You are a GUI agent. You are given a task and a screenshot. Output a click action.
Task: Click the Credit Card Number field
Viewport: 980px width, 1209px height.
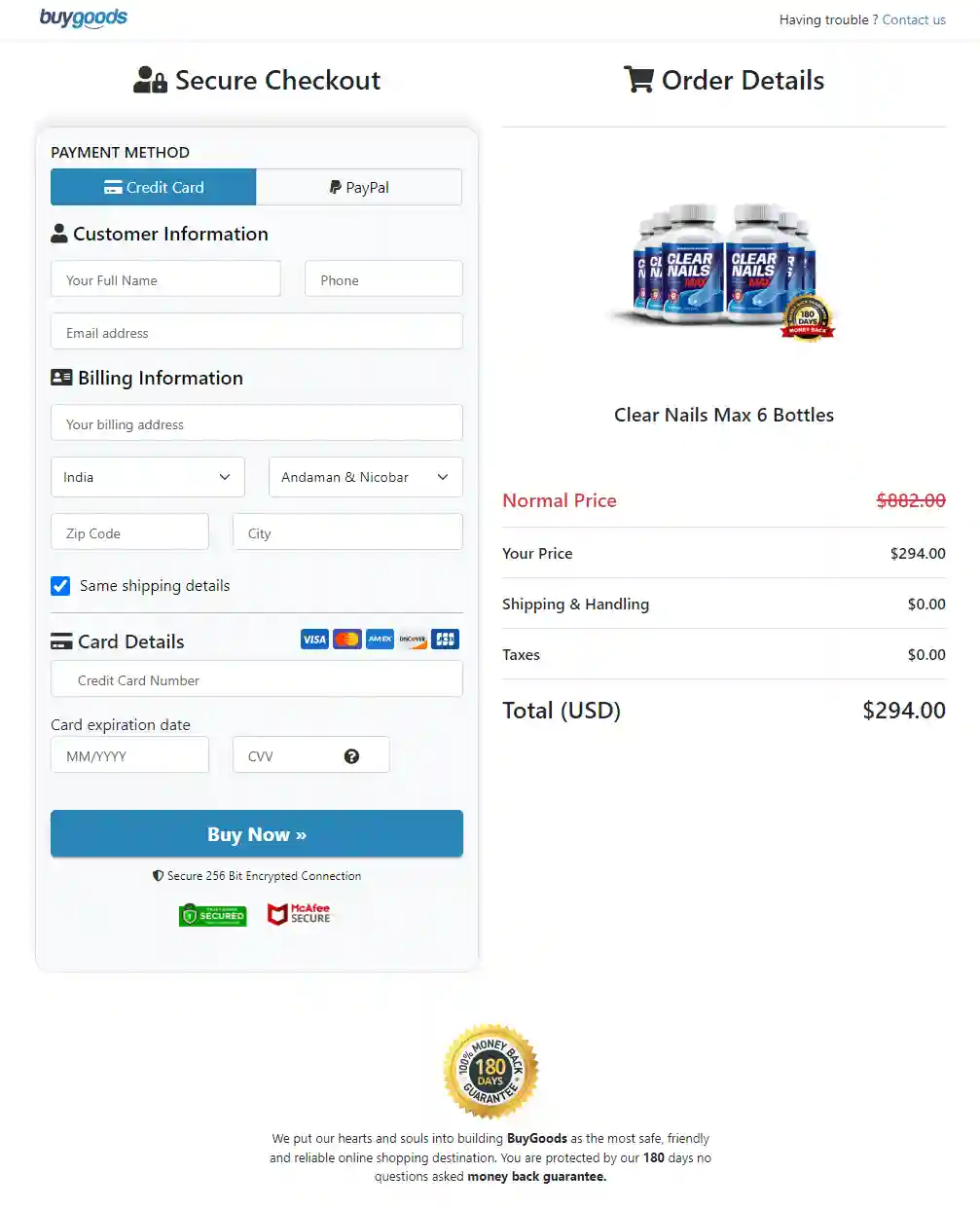[256, 679]
